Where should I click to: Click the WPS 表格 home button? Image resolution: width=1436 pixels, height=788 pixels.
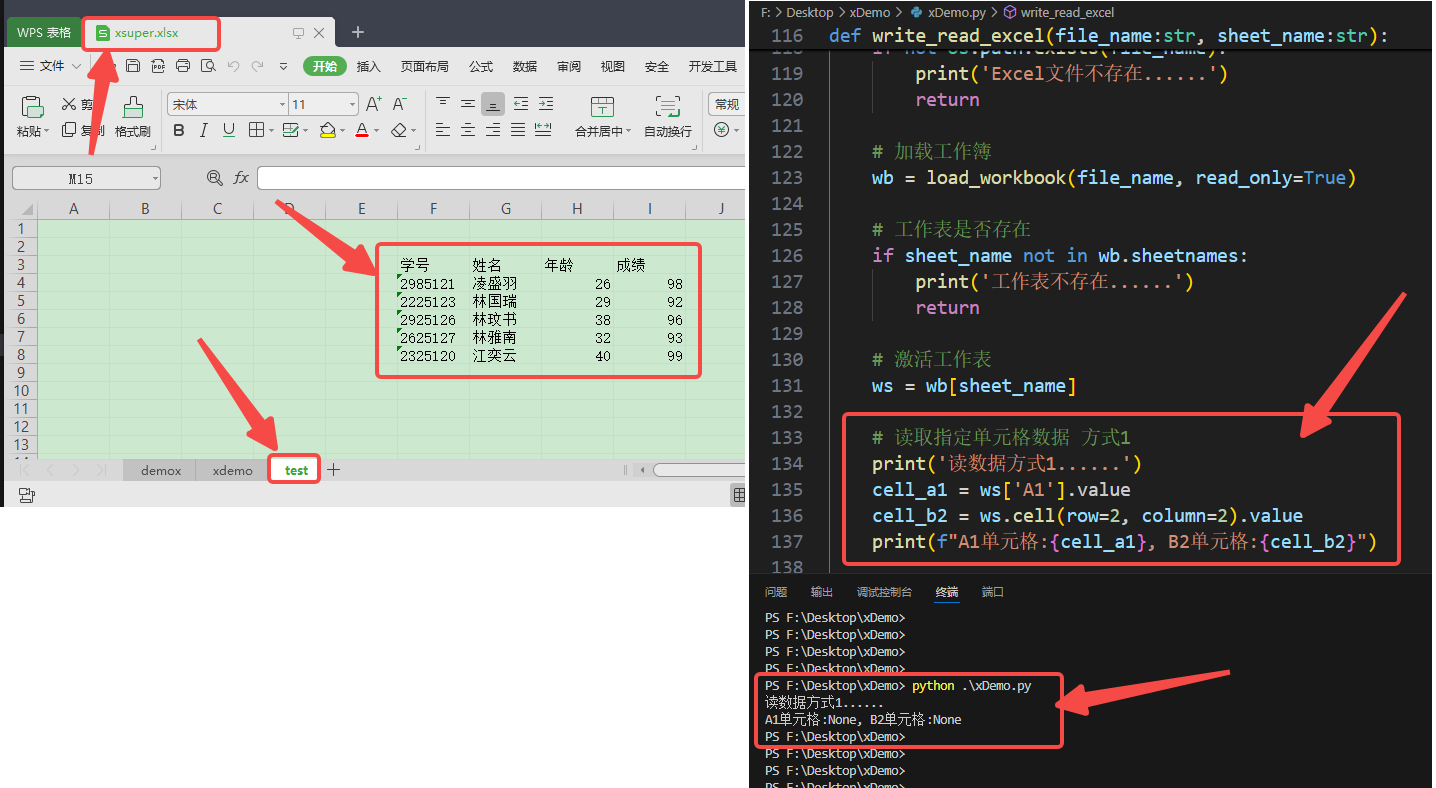[x=44, y=32]
